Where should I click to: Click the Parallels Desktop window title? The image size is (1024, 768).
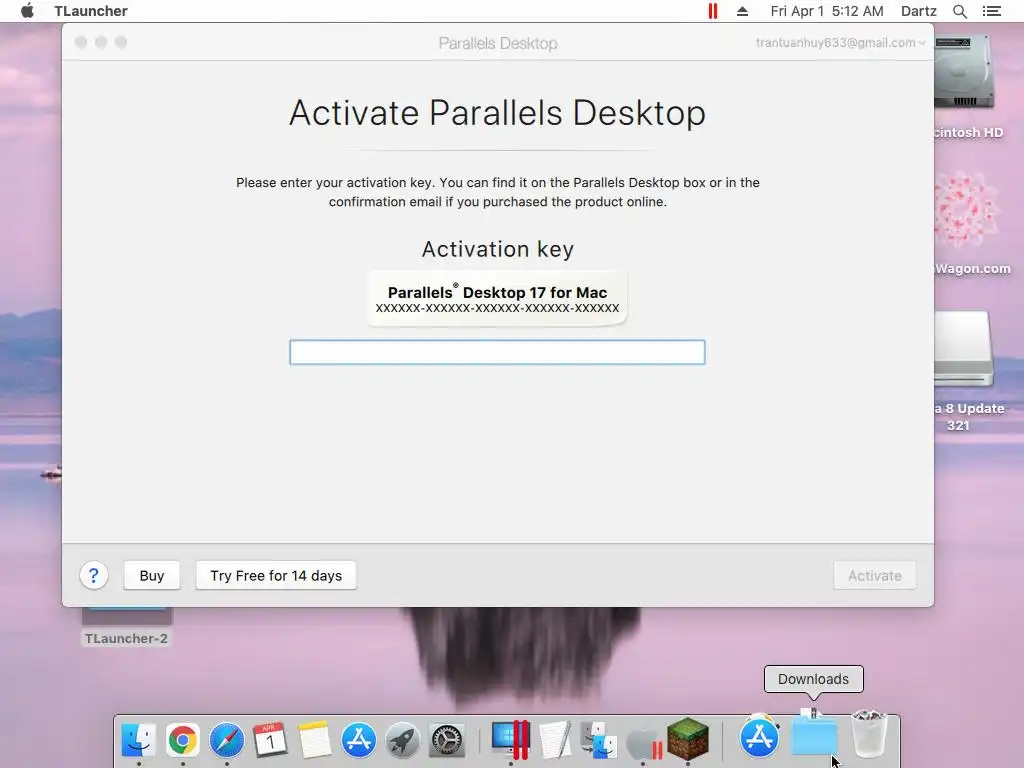pos(498,43)
